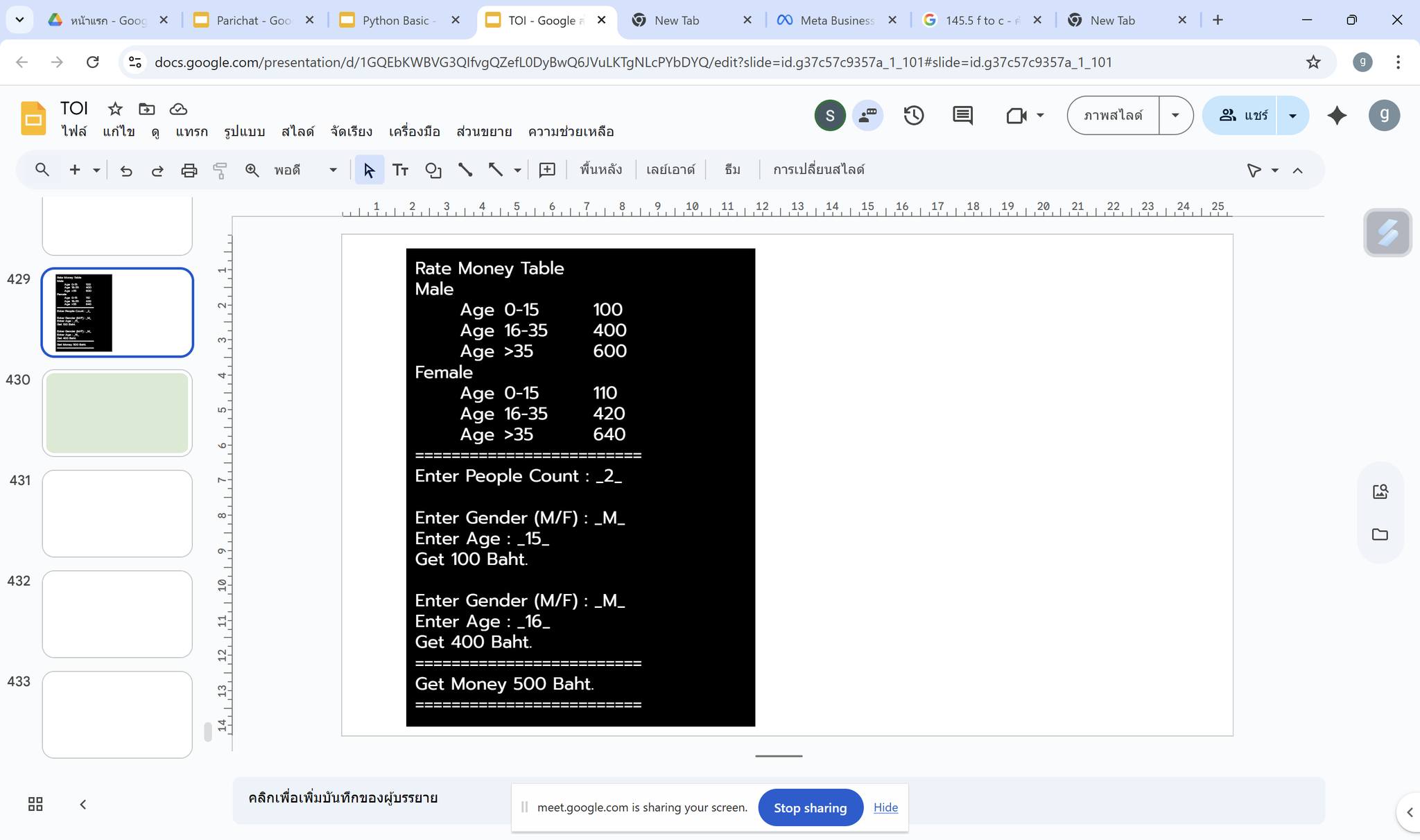Expand new slide layout dropdown
The image size is (1420, 840).
coord(96,170)
